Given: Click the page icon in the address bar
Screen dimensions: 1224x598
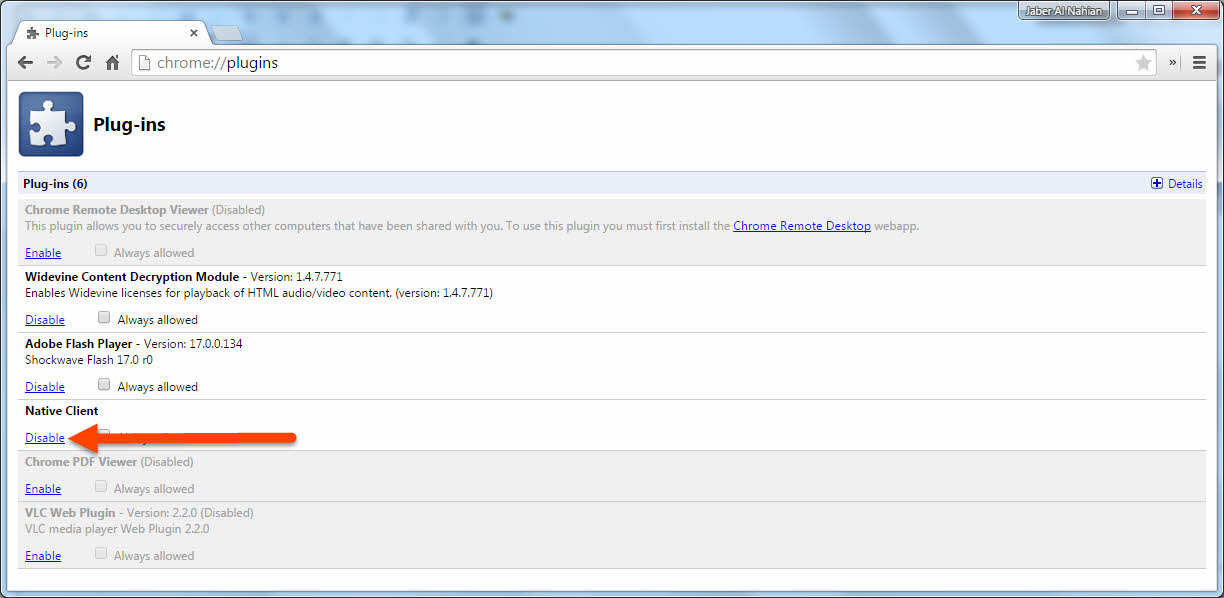Looking at the screenshot, I should point(146,62).
